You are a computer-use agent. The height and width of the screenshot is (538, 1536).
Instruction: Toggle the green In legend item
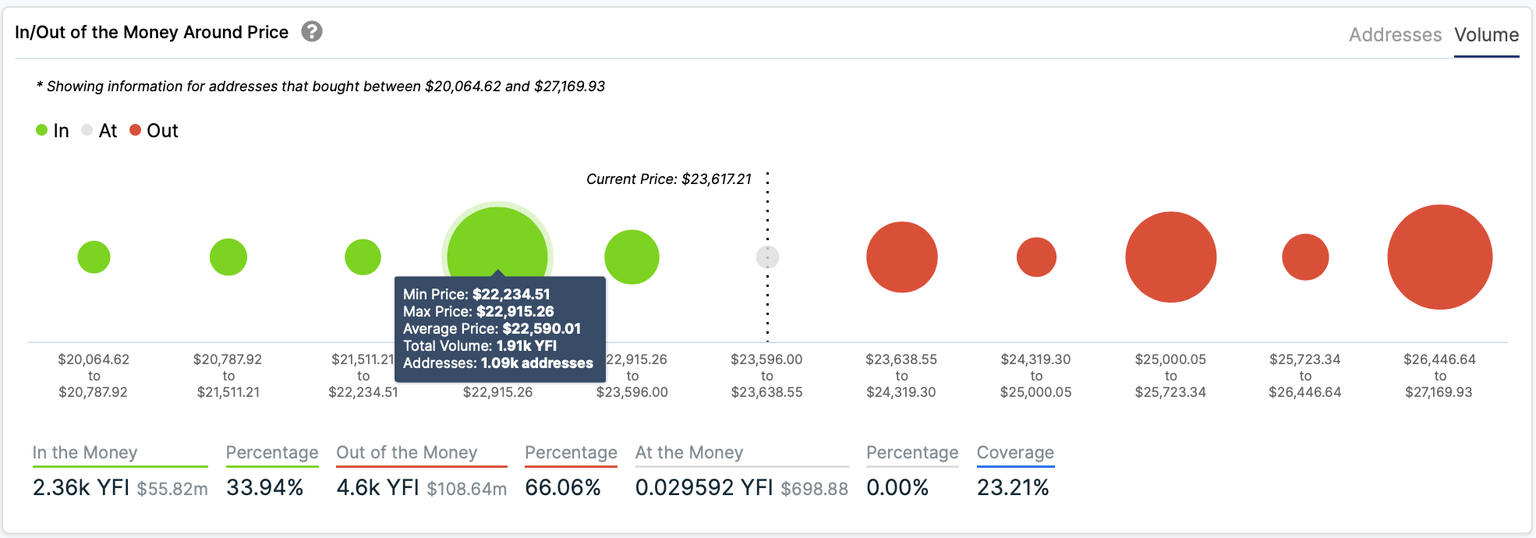tap(52, 131)
